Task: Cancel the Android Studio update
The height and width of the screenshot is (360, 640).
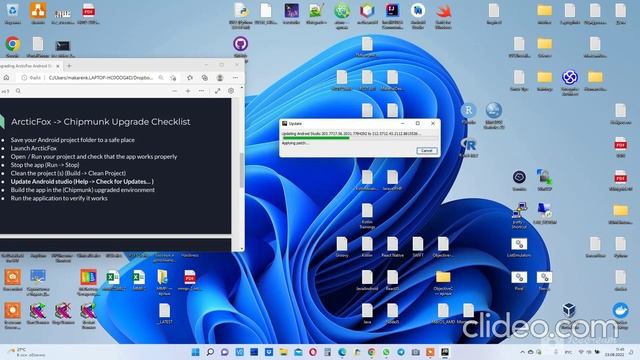Action: point(427,151)
